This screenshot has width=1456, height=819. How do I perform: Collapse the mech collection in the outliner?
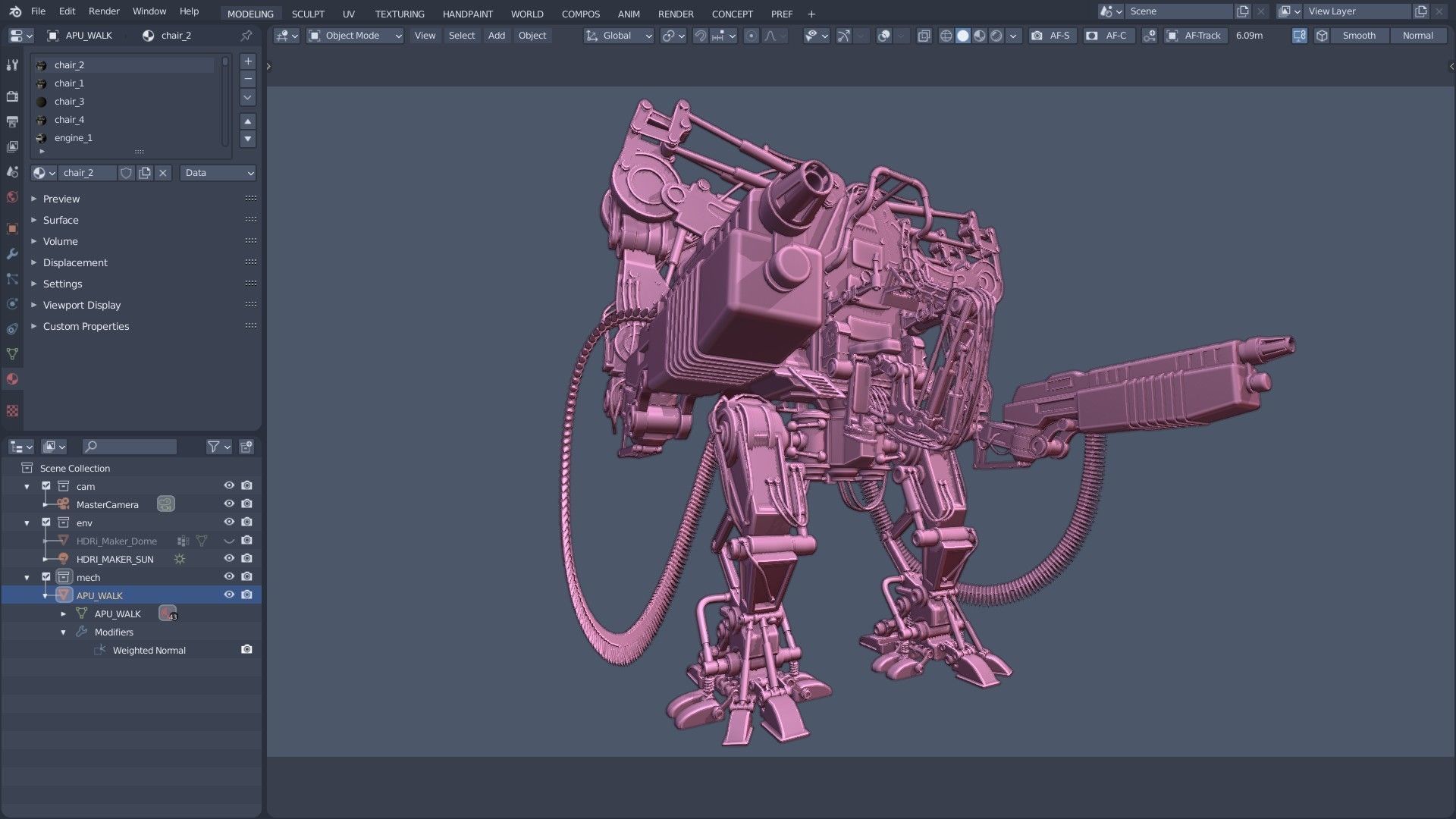pos(28,576)
